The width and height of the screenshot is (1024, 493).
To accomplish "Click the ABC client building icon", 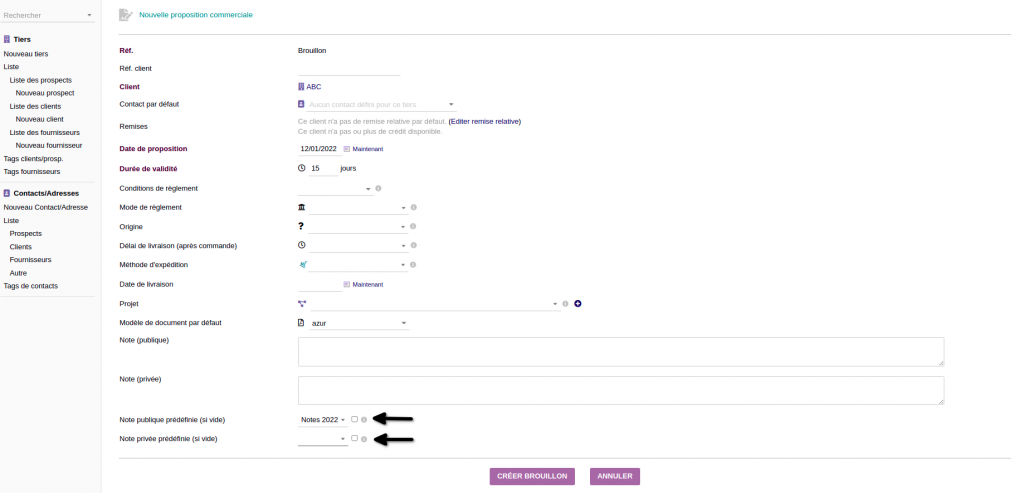I will tap(301, 86).
